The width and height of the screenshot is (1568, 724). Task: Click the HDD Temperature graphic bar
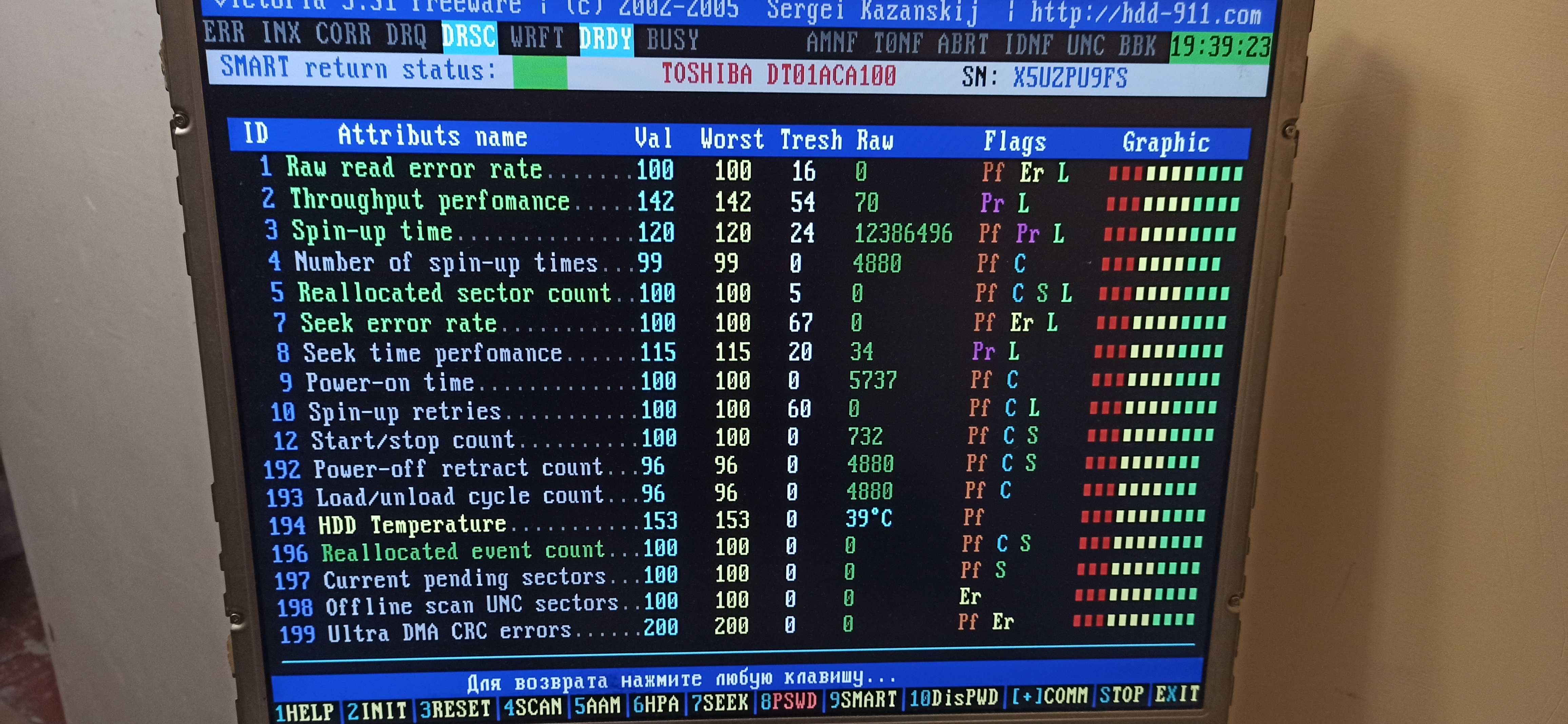[x=1142, y=517]
